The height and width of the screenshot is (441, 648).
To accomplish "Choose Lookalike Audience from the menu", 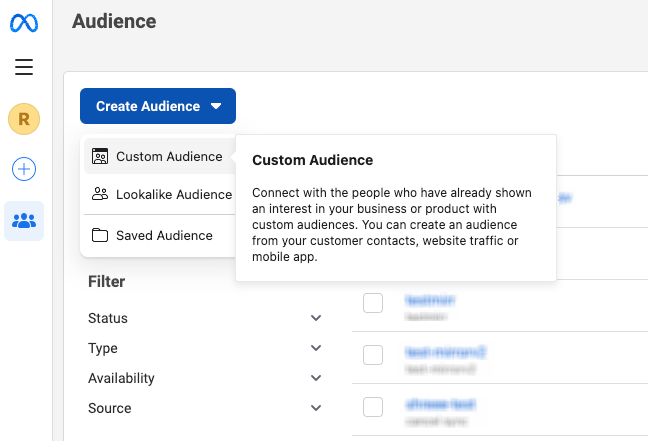I will coord(173,195).
